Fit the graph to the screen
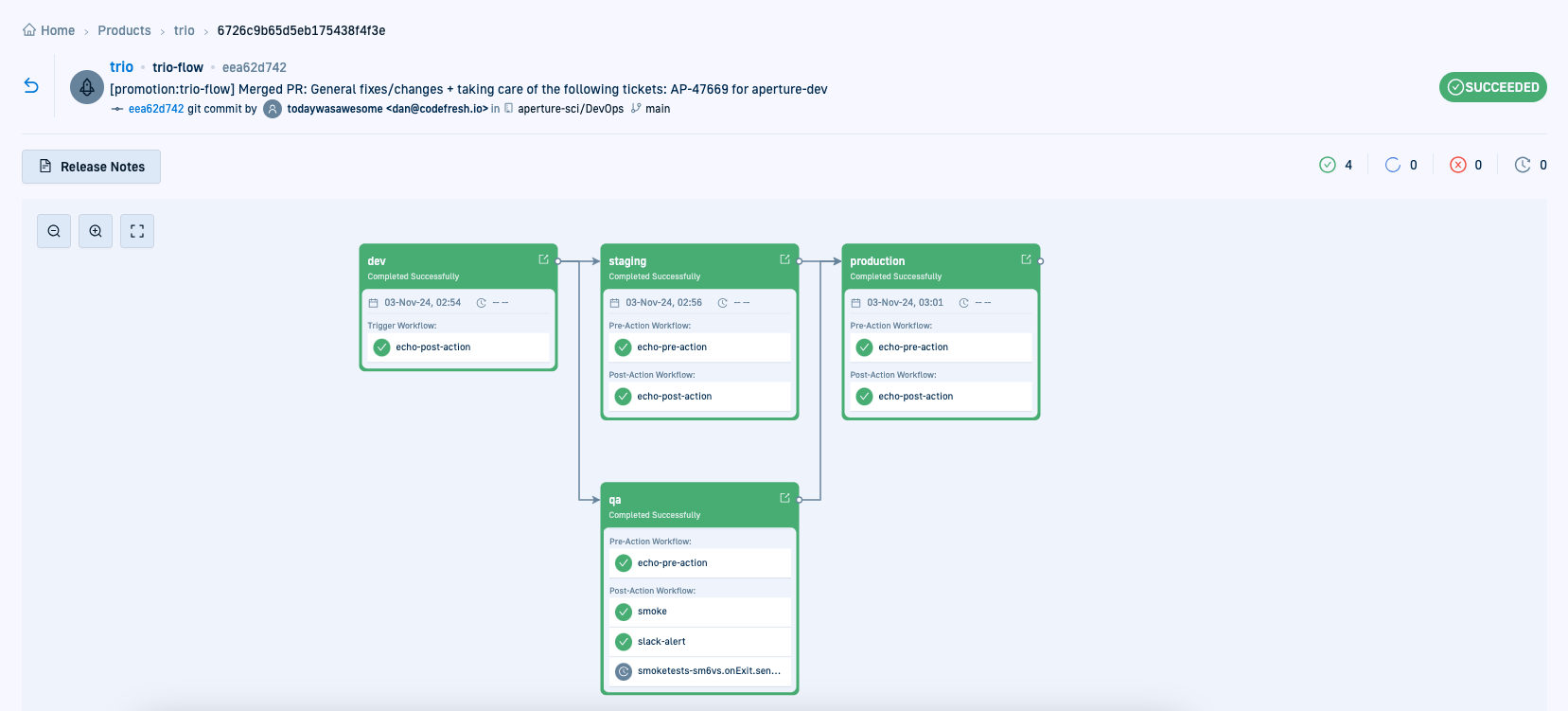This screenshot has height=711, width=1568. pyautogui.click(x=137, y=231)
